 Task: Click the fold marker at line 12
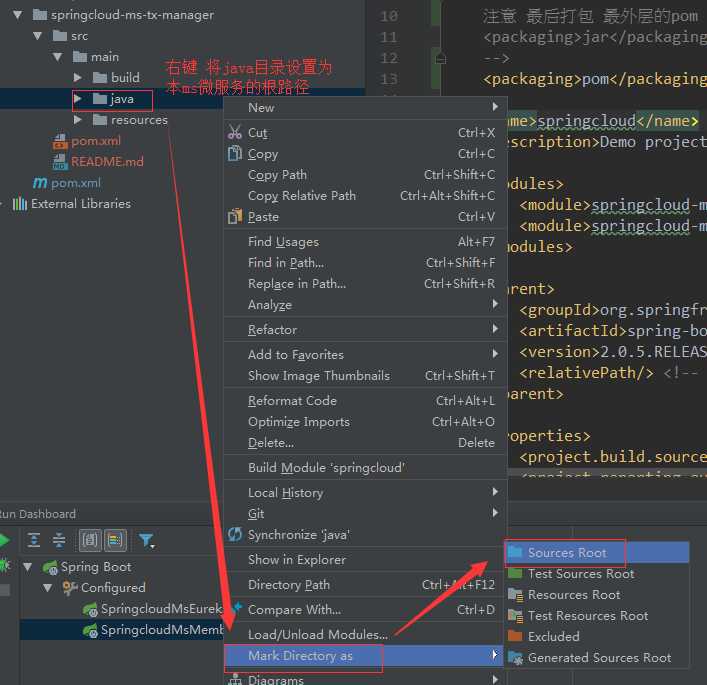pyautogui.click(x=441, y=58)
